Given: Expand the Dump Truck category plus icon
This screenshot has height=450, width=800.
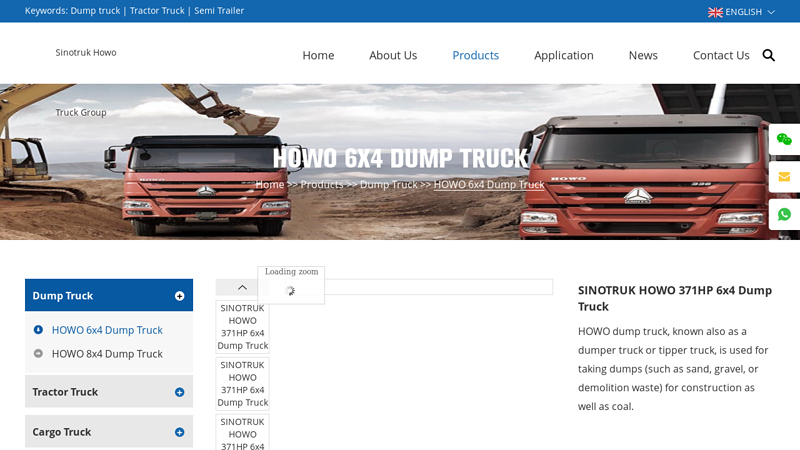Looking at the screenshot, I should 180,296.
